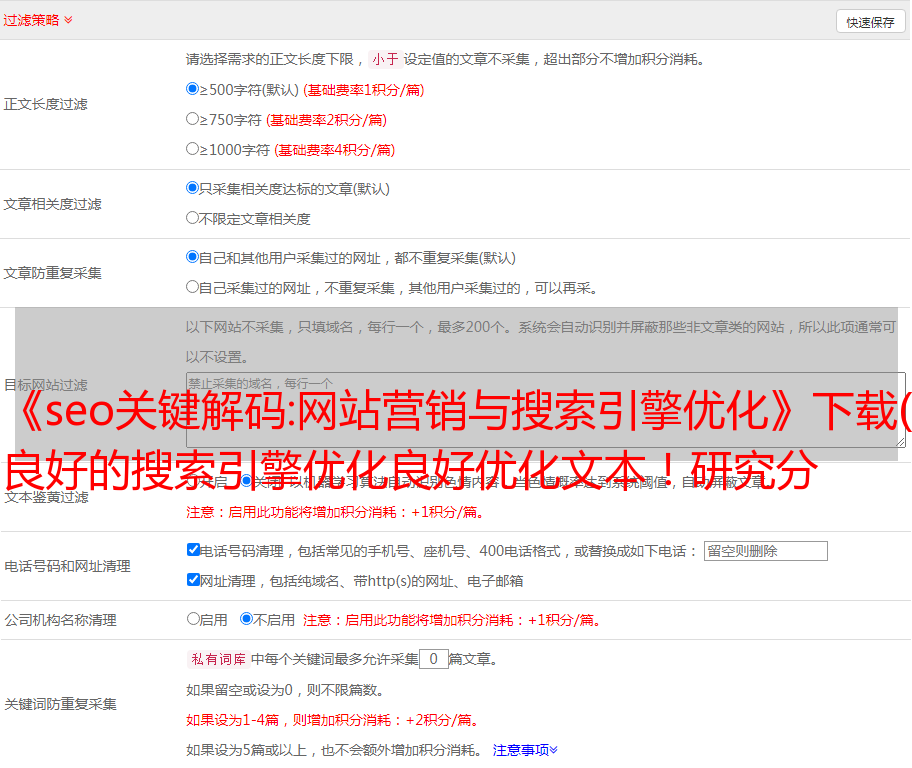Click the 私有词库 tag label

tap(216, 659)
